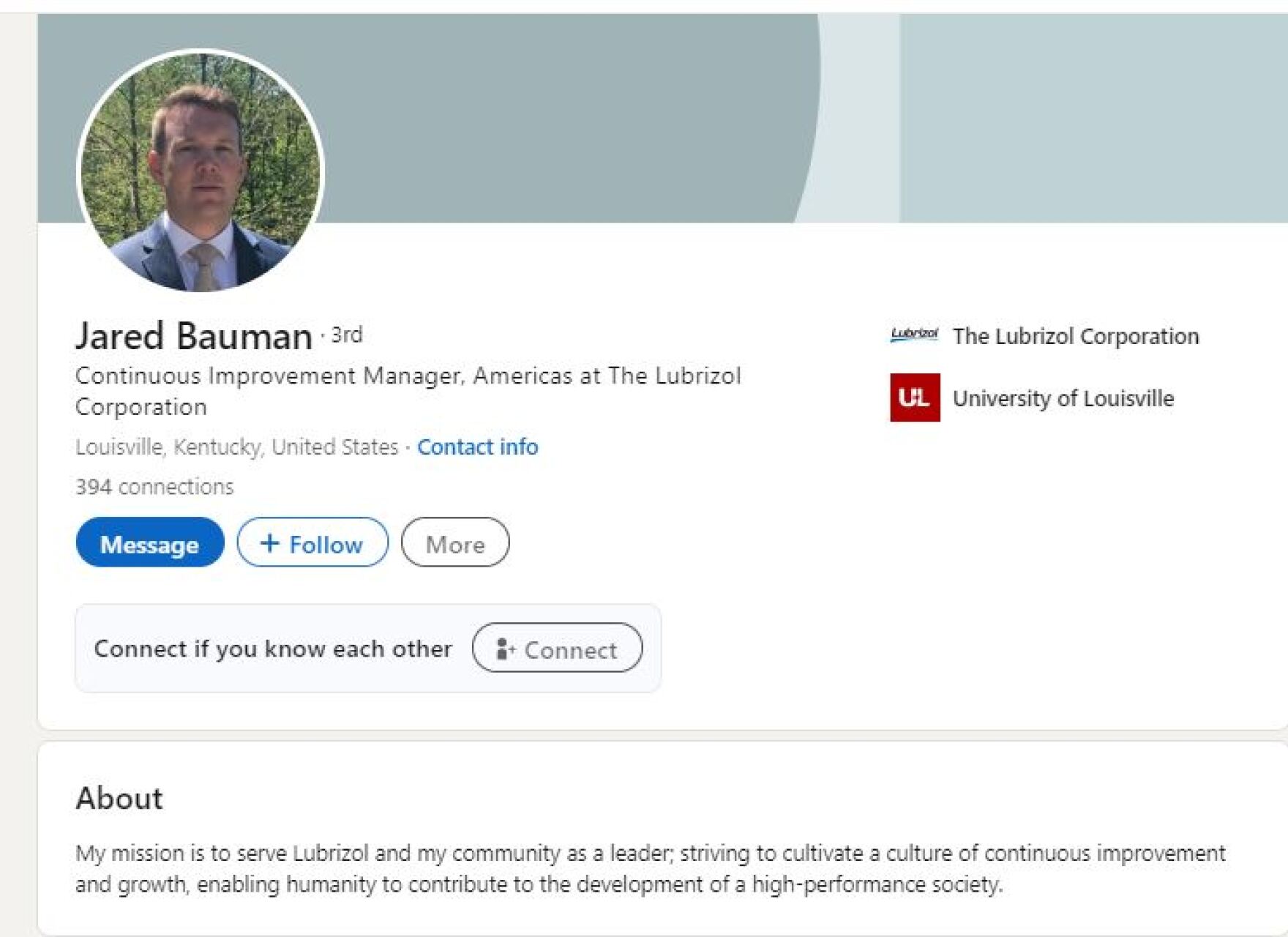Image resolution: width=1288 pixels, height=937 pixels.
Task: Click the University of Louisville UL logo
Action: coord(915,397)
